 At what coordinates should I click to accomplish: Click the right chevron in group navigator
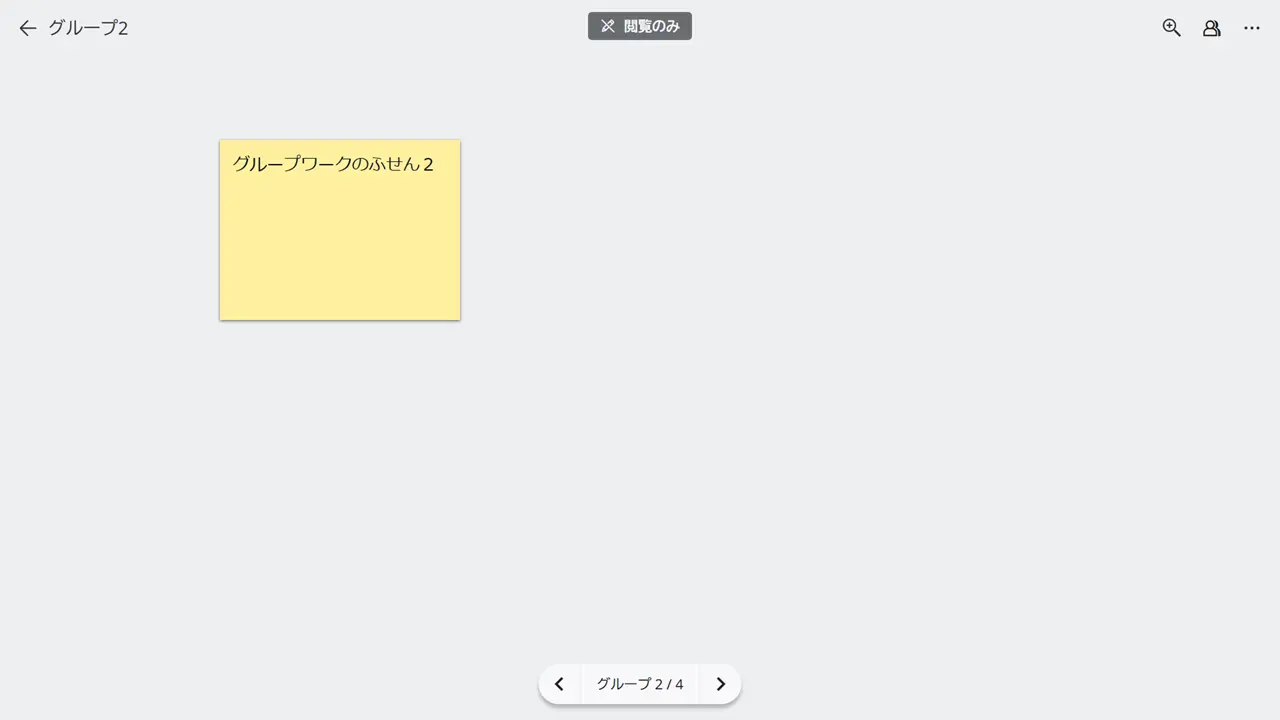(x=719, y=684)
